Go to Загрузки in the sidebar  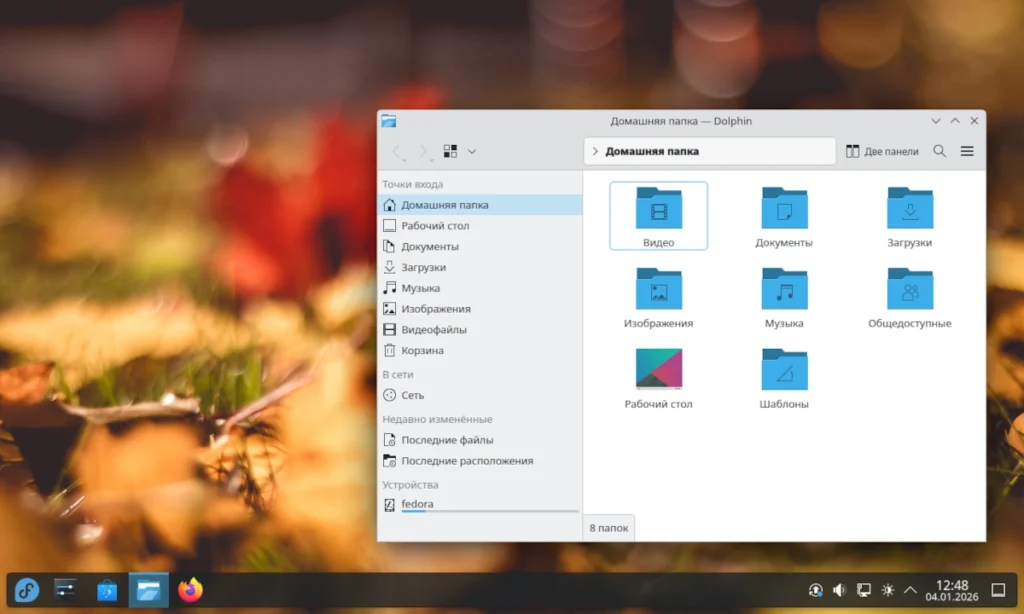click(480, 268)
